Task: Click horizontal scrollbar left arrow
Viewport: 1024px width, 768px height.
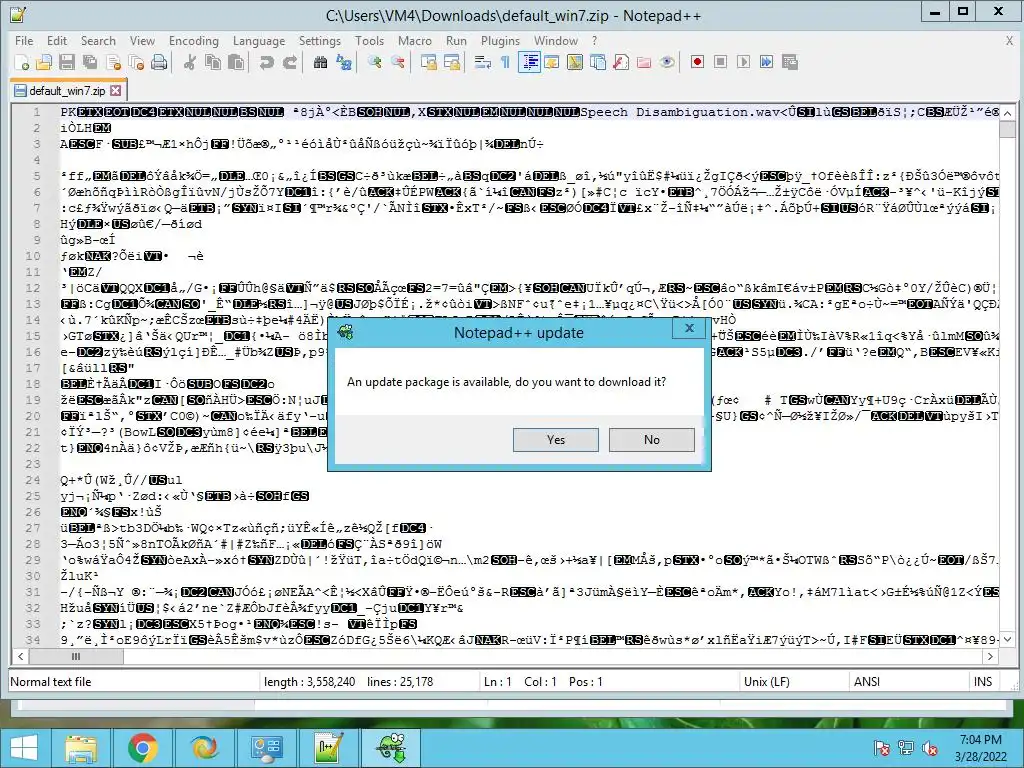Action: (x=20, y=656)
